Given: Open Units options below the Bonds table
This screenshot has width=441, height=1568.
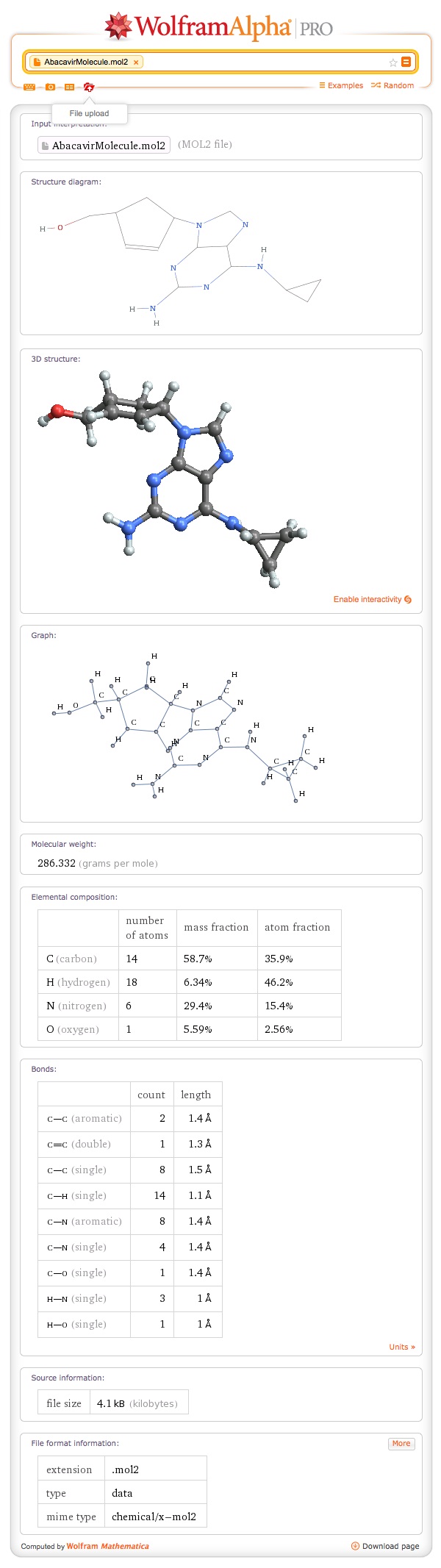Looking at the screenshot, I should click(x=401, y=1347).
